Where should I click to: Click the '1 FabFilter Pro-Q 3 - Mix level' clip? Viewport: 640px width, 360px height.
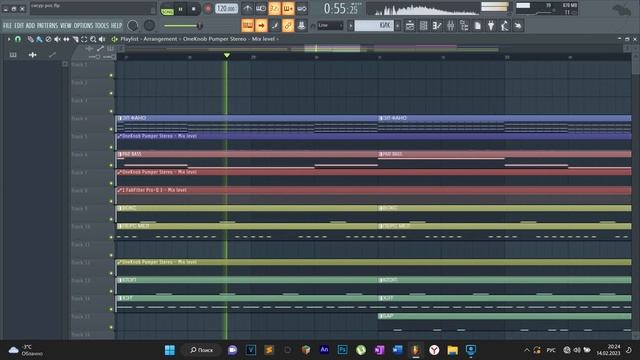374,190
